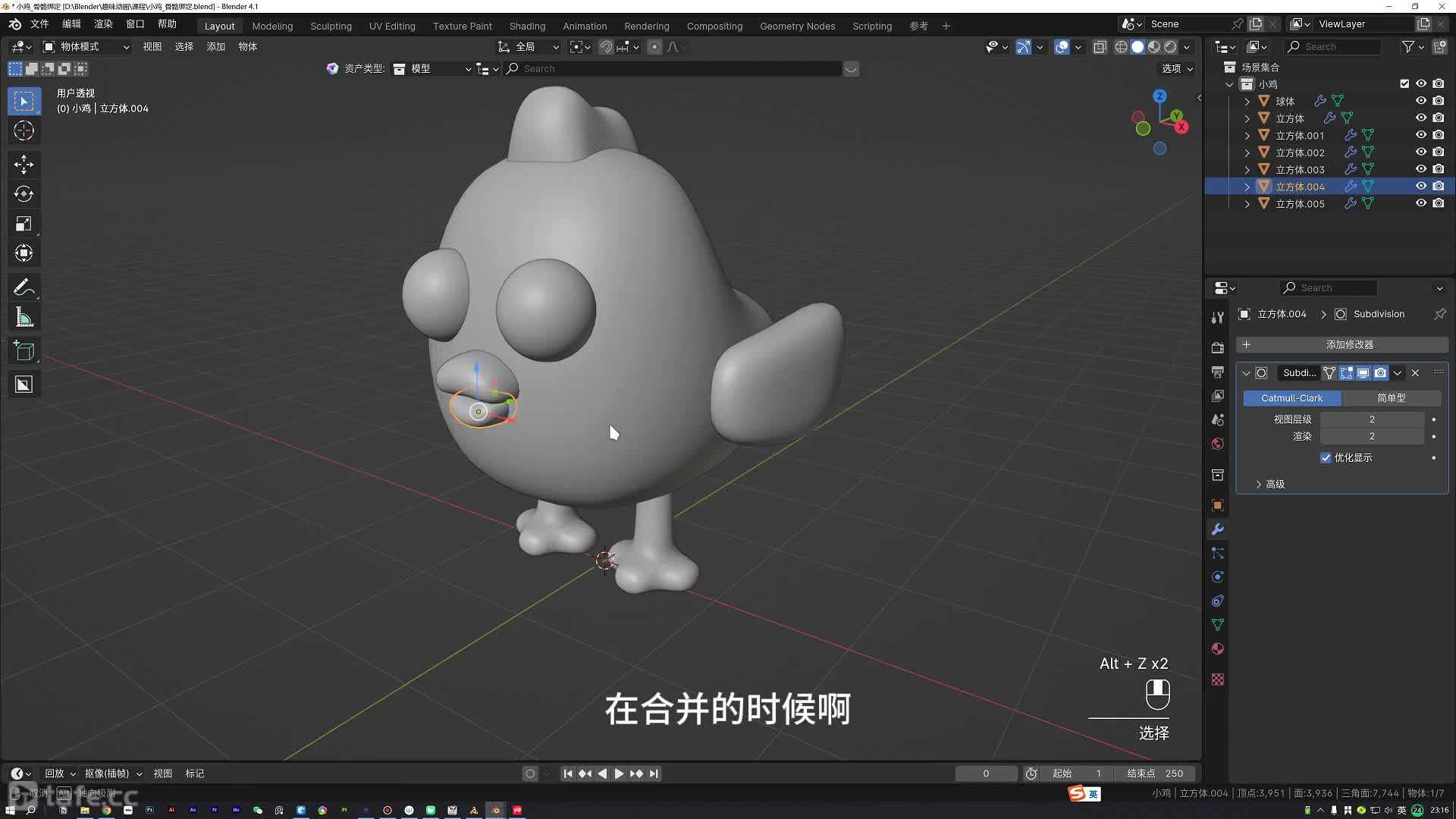Collapse the Subdivision modifier panel
1456x819 pixels.
[x=1246, y=373]
